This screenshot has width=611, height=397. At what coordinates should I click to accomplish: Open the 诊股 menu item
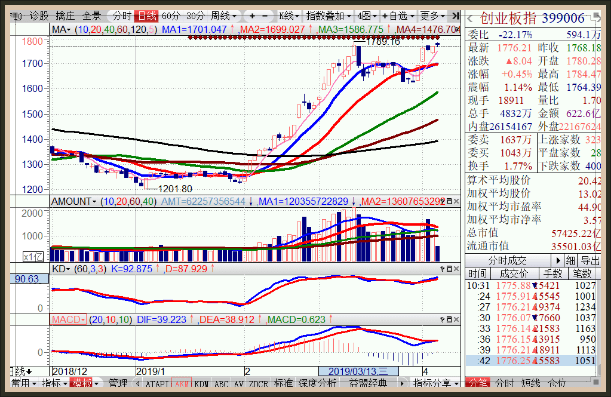click(x=39, y=16)
